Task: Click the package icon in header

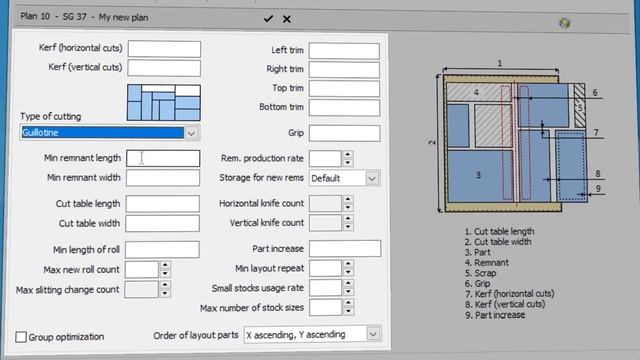Action: 564,23
